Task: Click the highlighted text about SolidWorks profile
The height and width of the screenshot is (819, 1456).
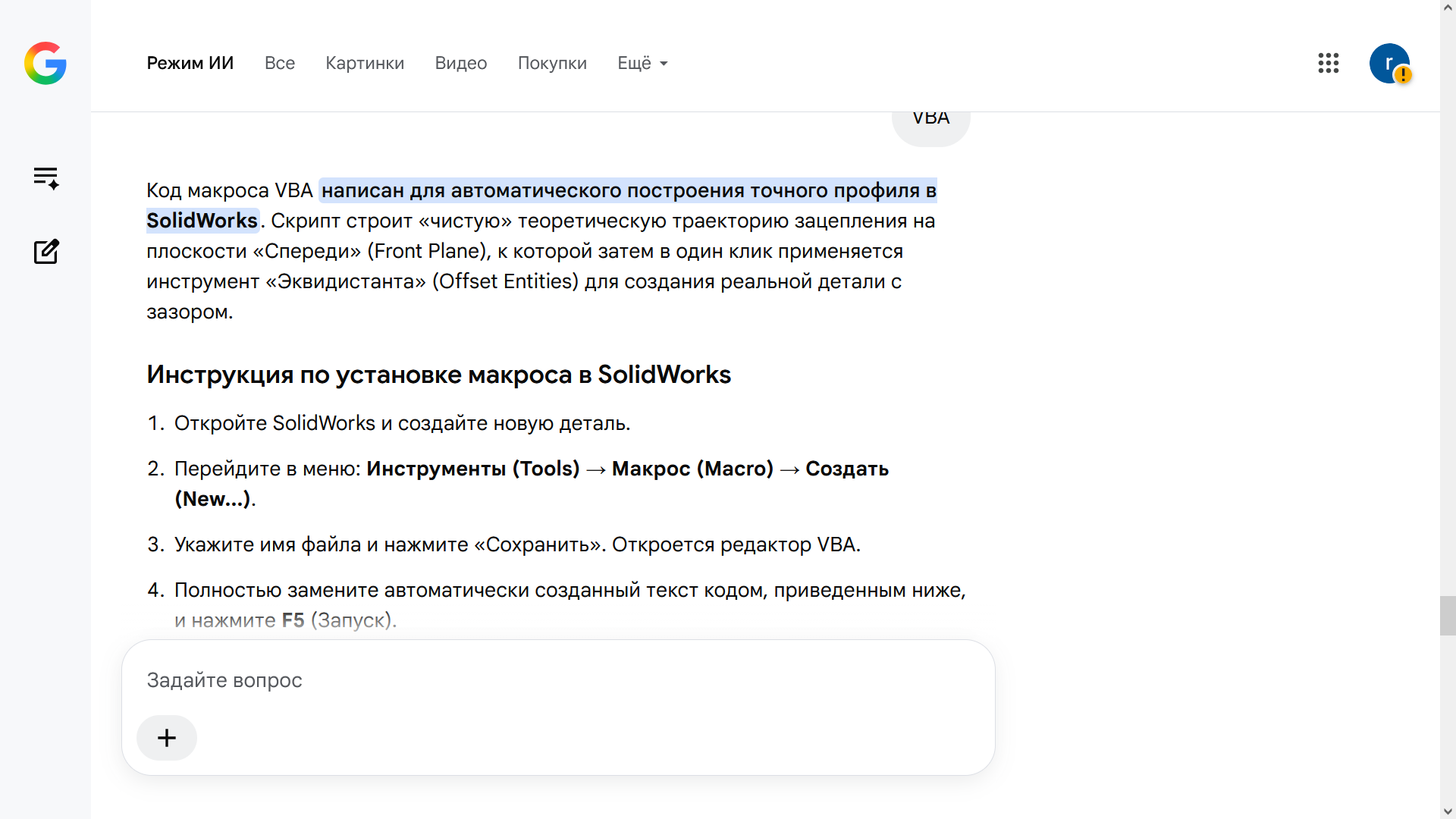Action: (x=542, y=206)
